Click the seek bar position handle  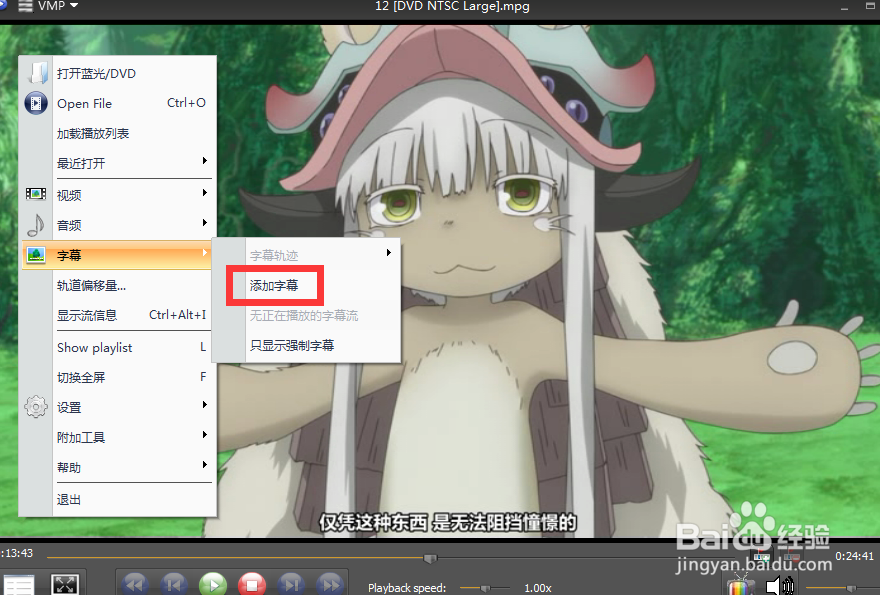(x=430, y=559)
